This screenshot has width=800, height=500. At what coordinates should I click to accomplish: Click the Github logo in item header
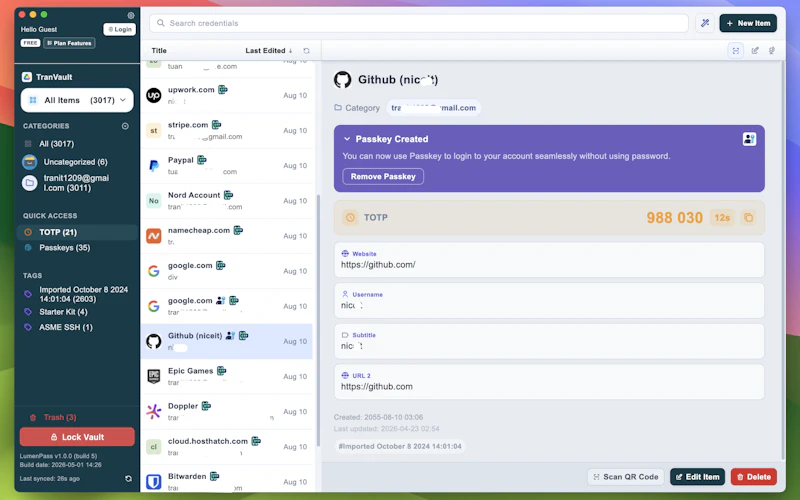coord(342,80)
